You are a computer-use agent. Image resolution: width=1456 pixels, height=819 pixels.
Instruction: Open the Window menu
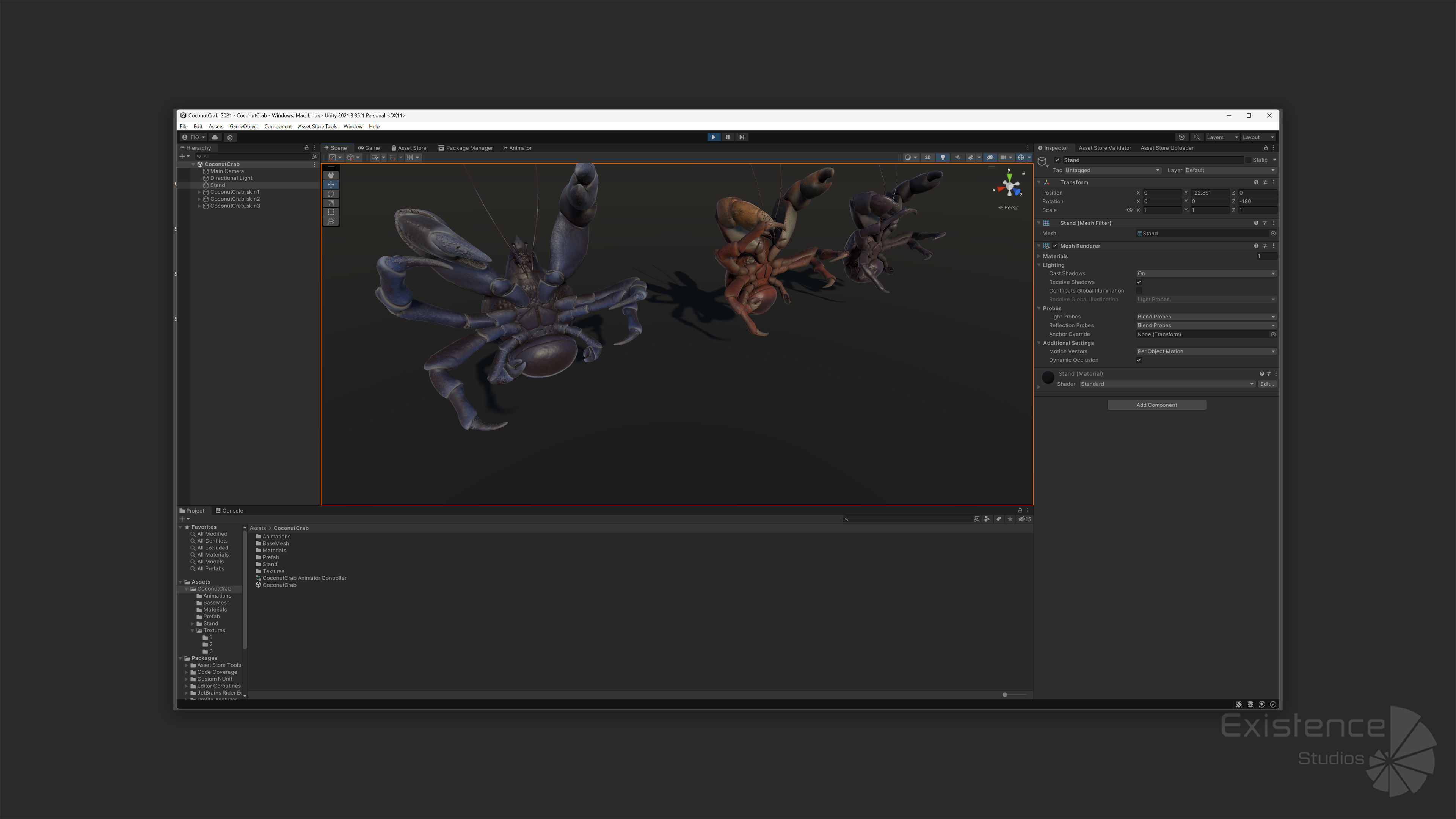(x=353, y=127)
